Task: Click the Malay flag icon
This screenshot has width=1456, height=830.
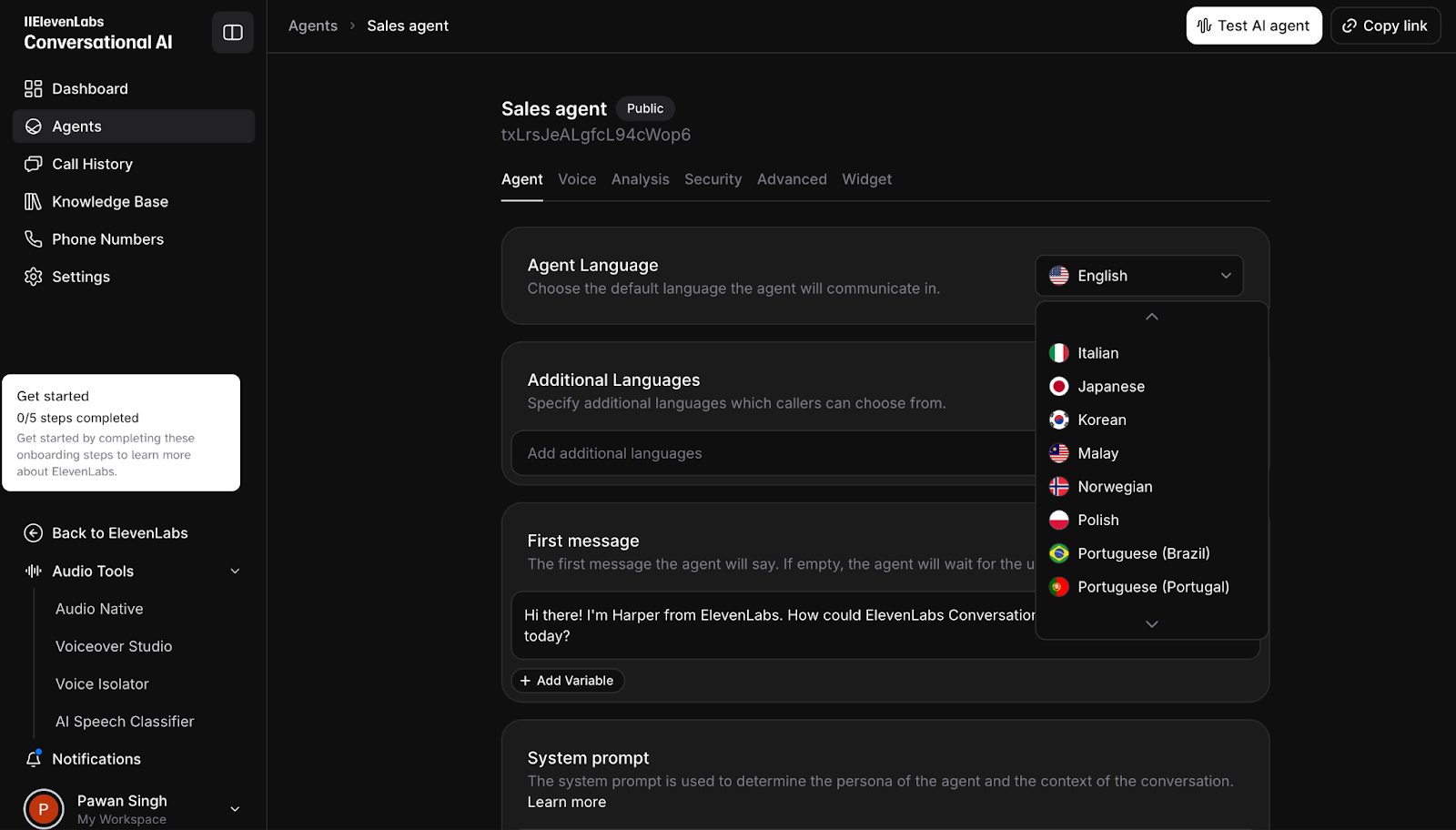Action: coord(1059,453)
